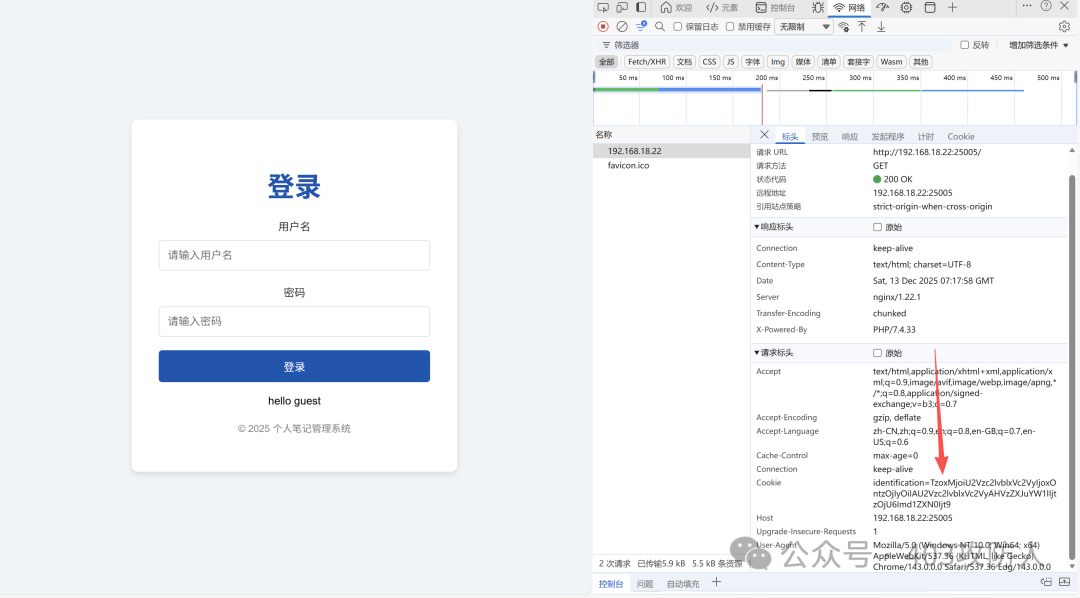The width and height of the screenshot is (1080, 598).
Task: Click export HAR down-arrow icon
Action: 881,27
